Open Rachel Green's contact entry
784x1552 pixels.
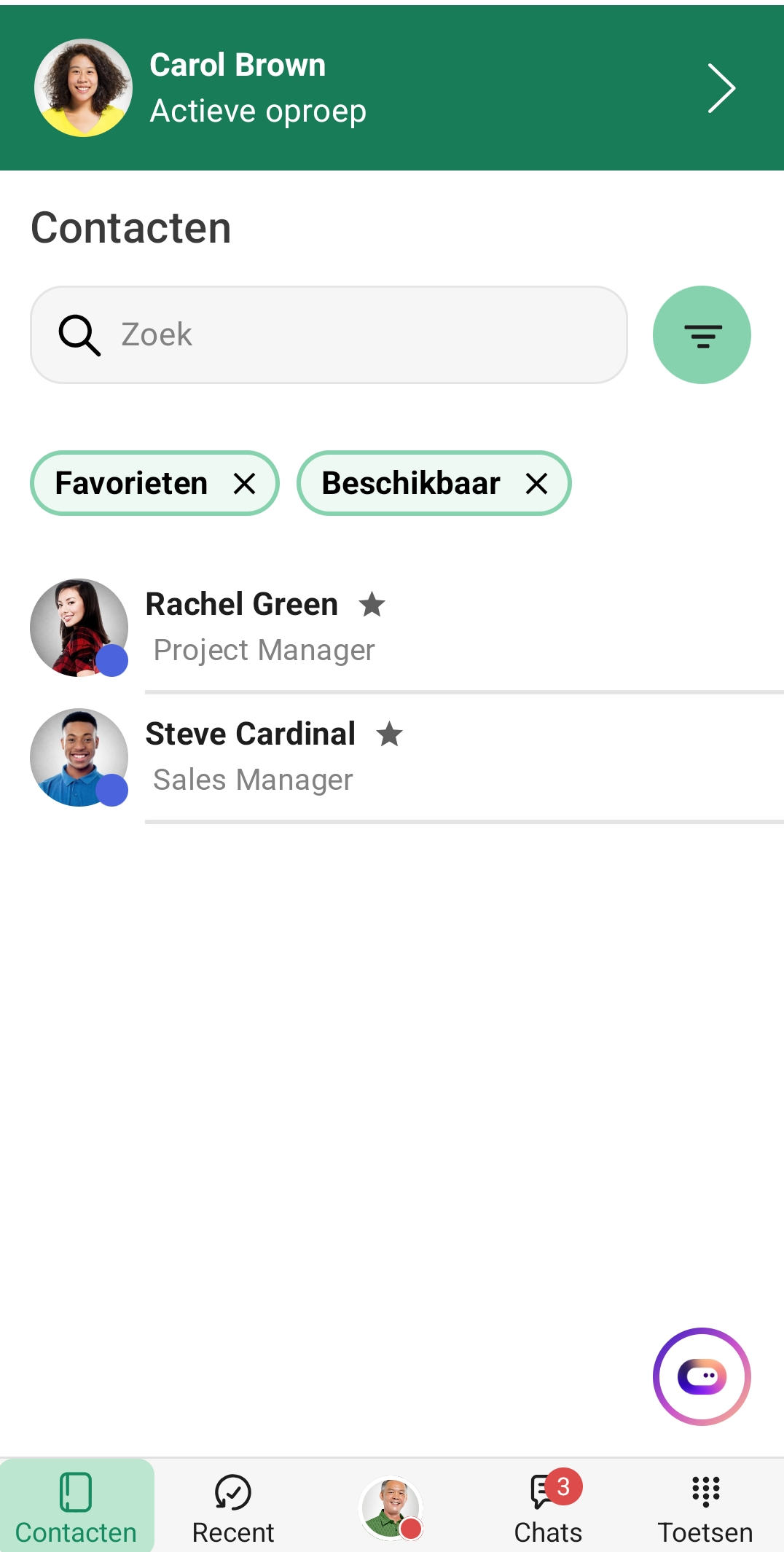[x=437, y=627]
